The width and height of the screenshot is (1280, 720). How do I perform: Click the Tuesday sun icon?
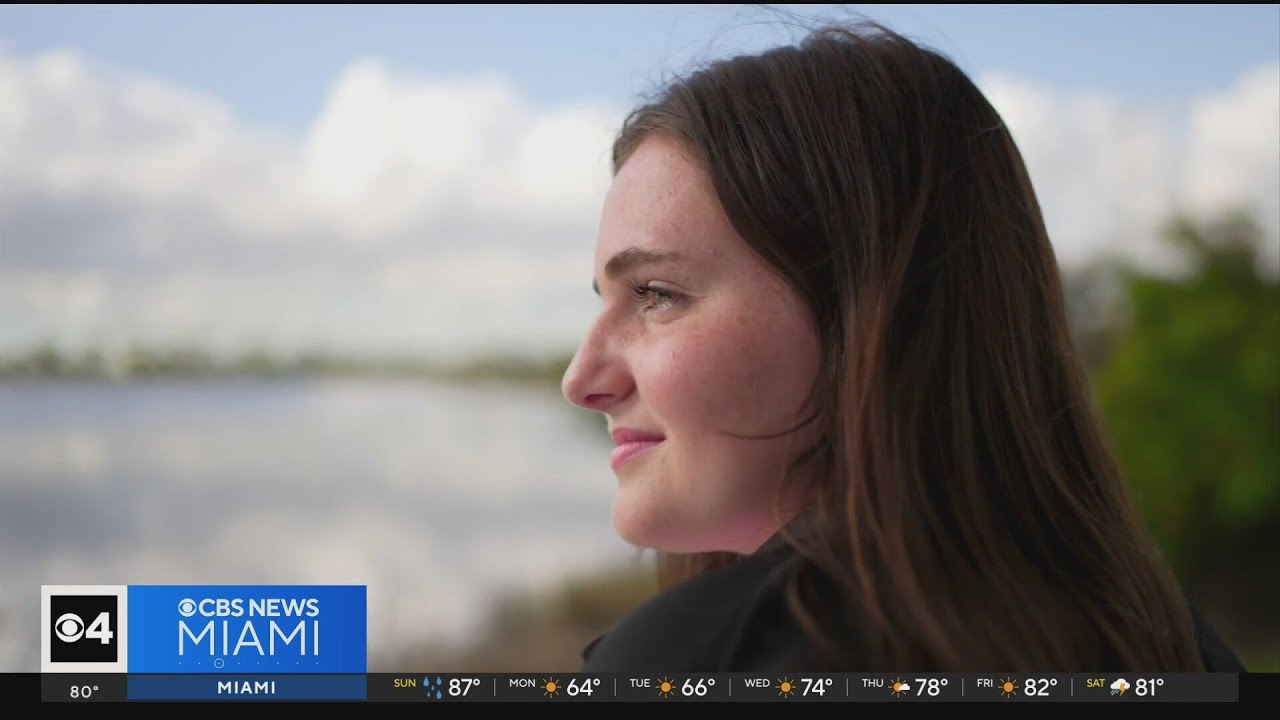click(x=665, y=687)
